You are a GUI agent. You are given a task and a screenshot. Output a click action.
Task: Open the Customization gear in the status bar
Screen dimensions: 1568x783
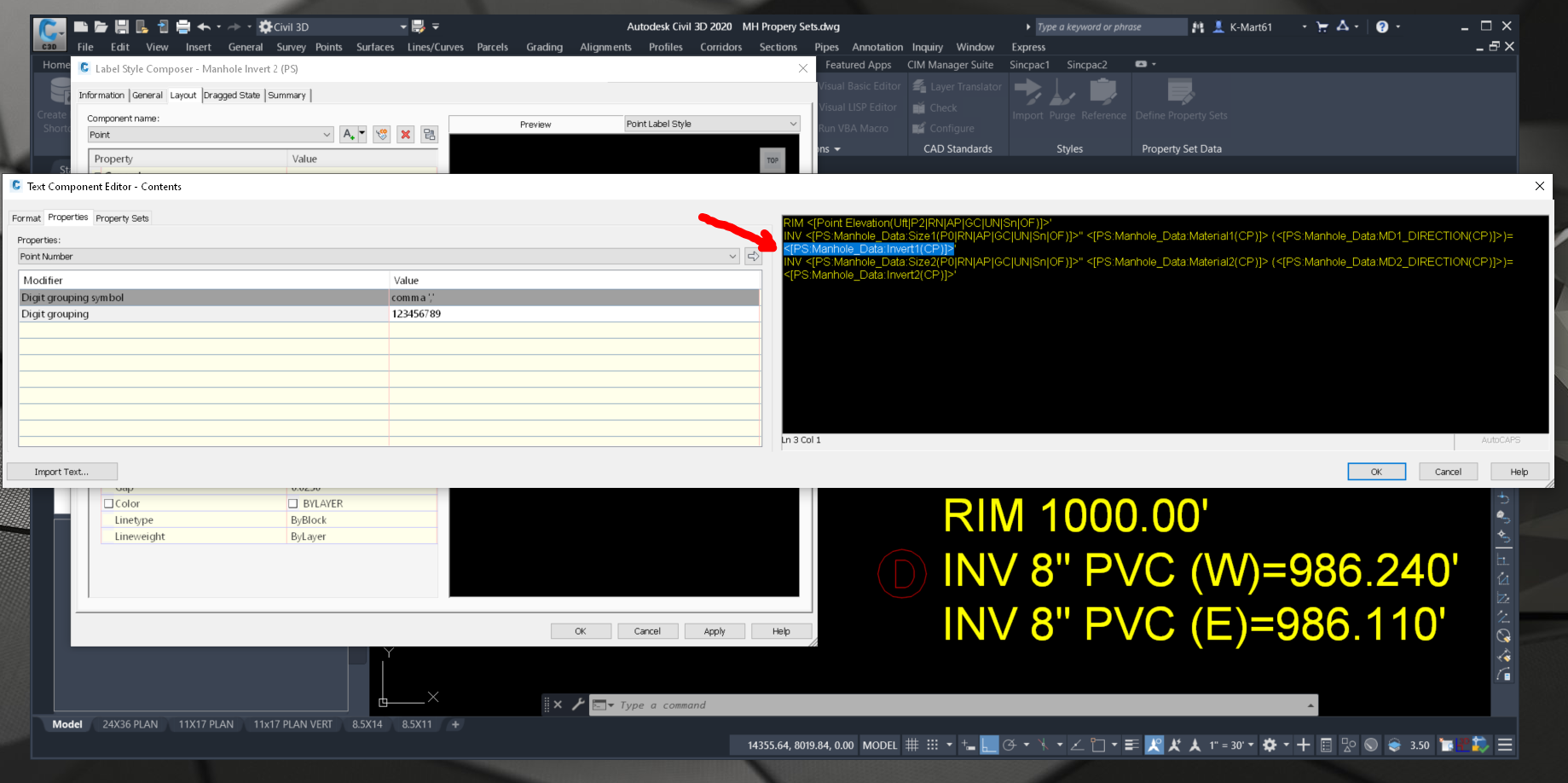tap(1270, 745)
